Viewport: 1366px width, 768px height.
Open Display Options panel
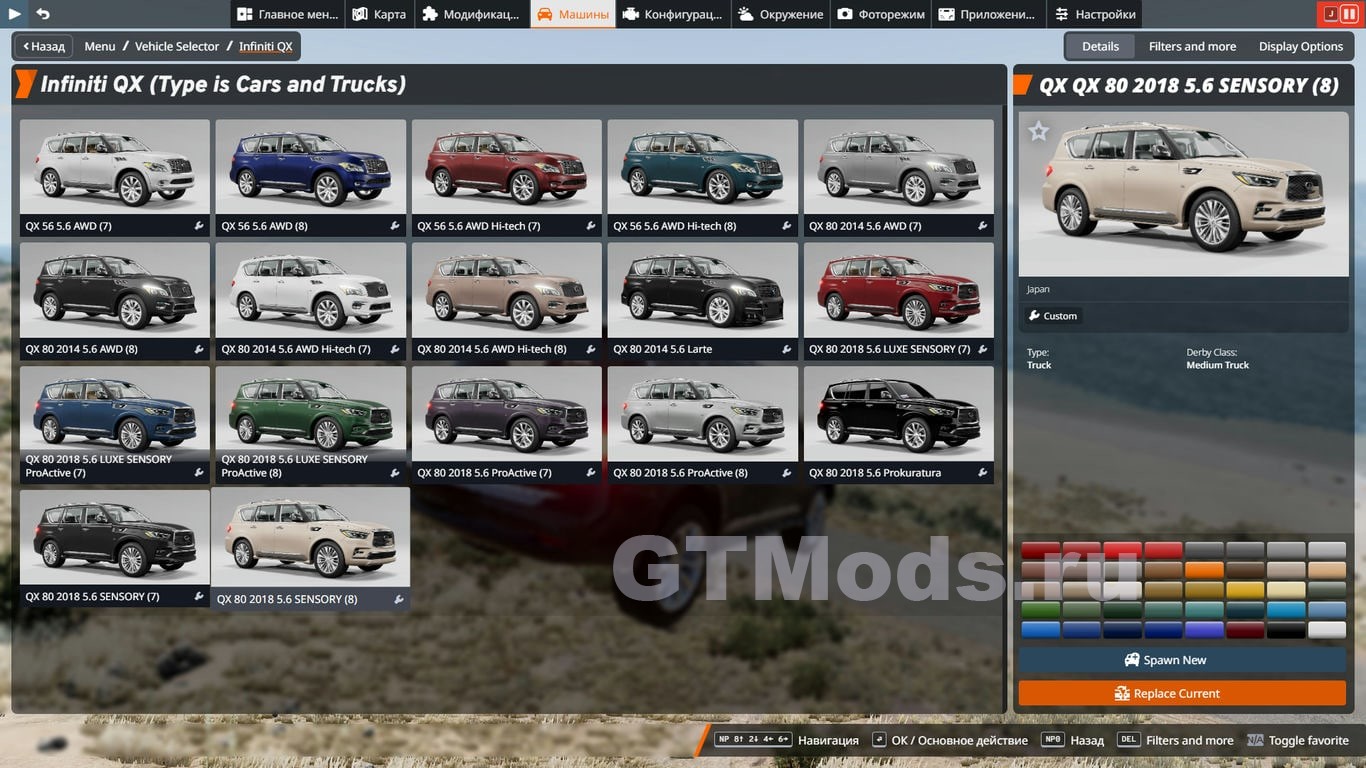click(x=1300, y=46)
